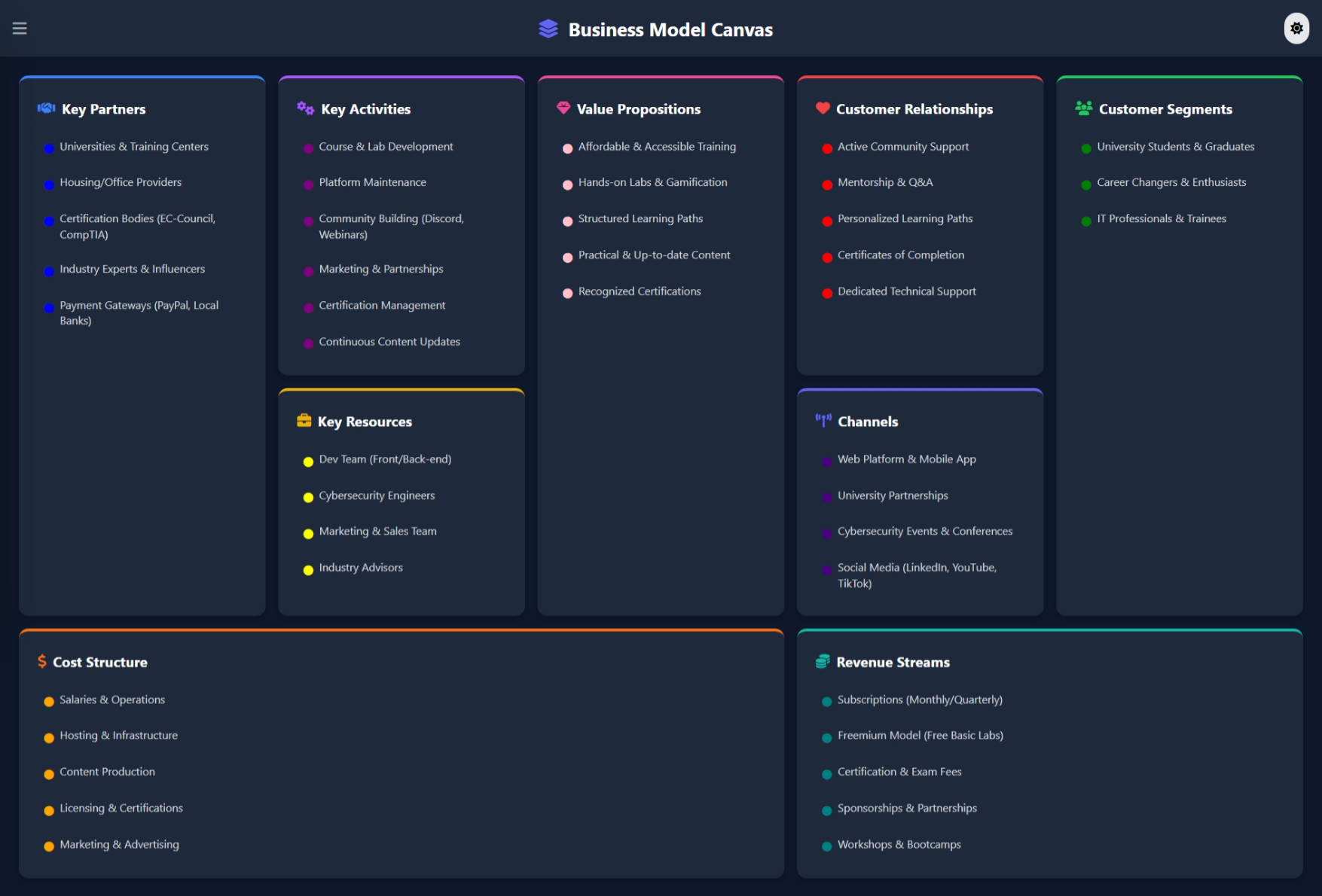Toggle the light/dark theme button
The image size is (1322, 896).
(x=1296, y=29)
